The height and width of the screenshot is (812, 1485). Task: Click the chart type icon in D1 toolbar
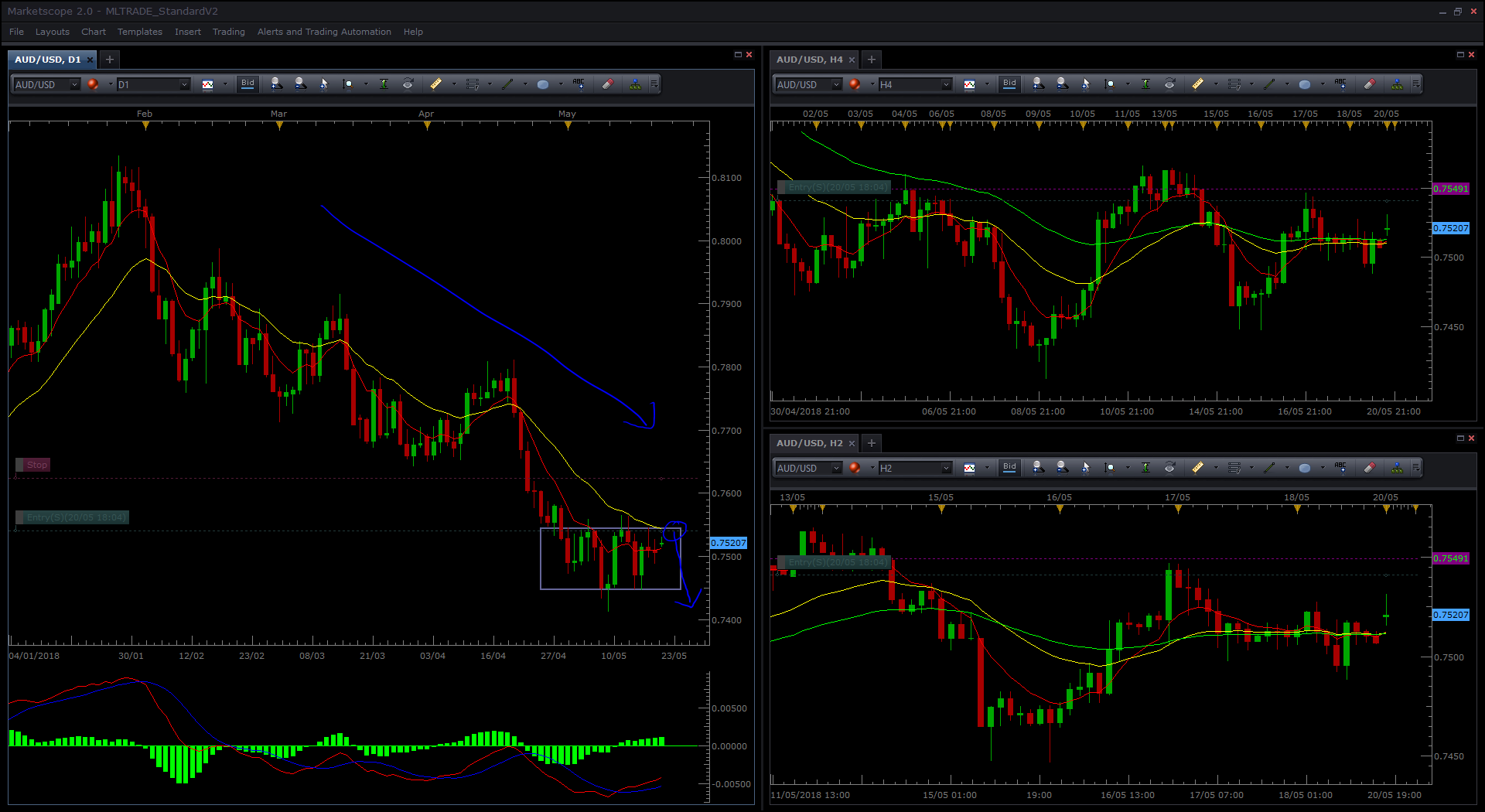tap(207, 84)
